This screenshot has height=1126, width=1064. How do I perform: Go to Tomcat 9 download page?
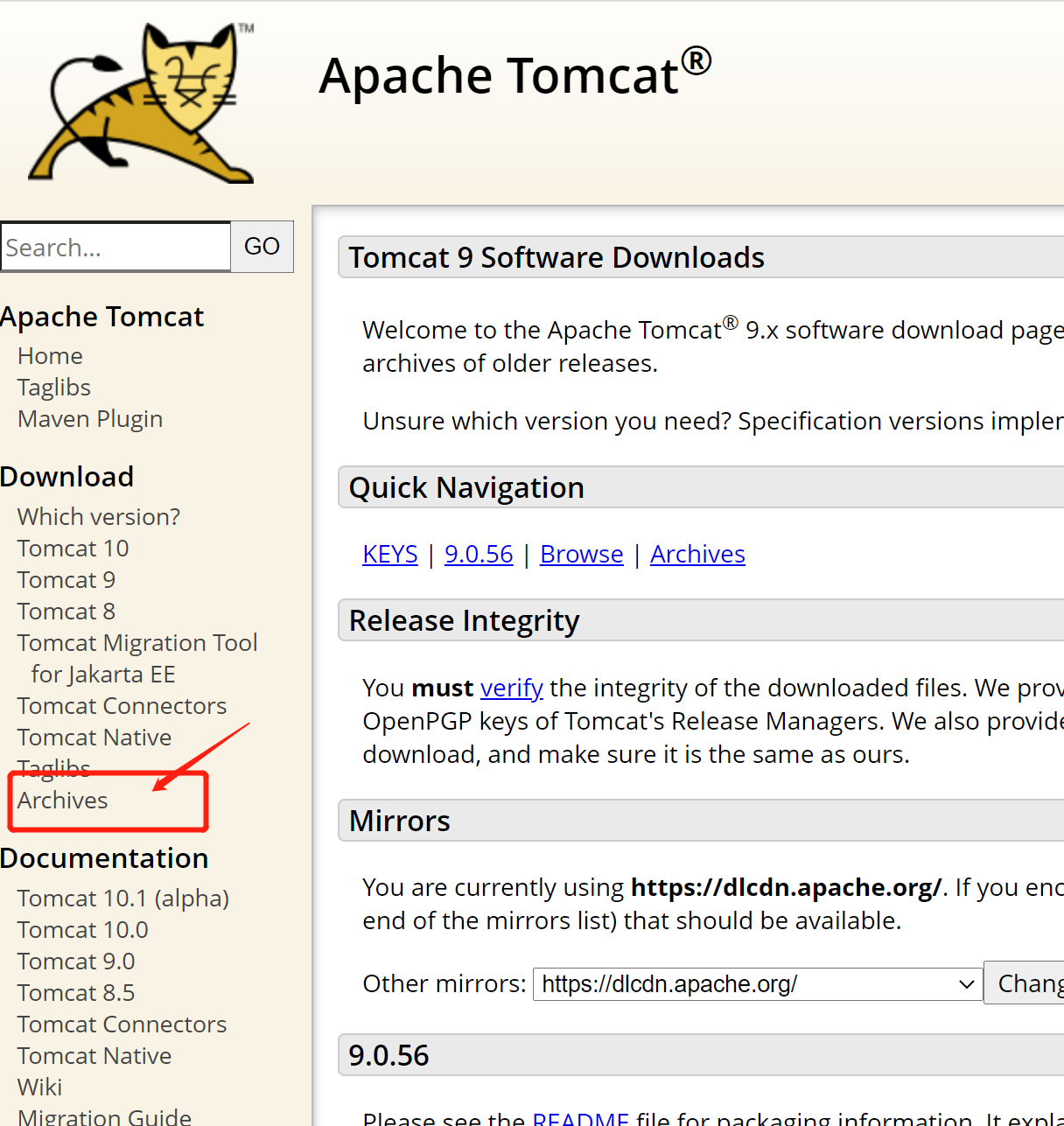click(x=66, y=580)
